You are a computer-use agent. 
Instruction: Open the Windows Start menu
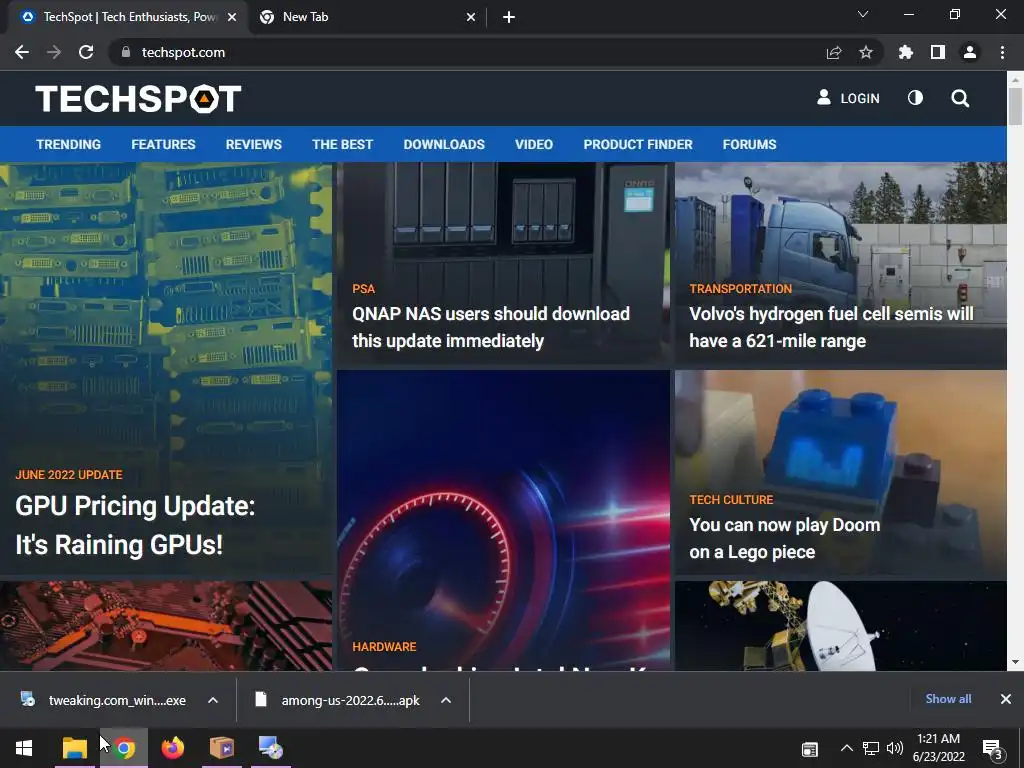(x=24, y=748)
